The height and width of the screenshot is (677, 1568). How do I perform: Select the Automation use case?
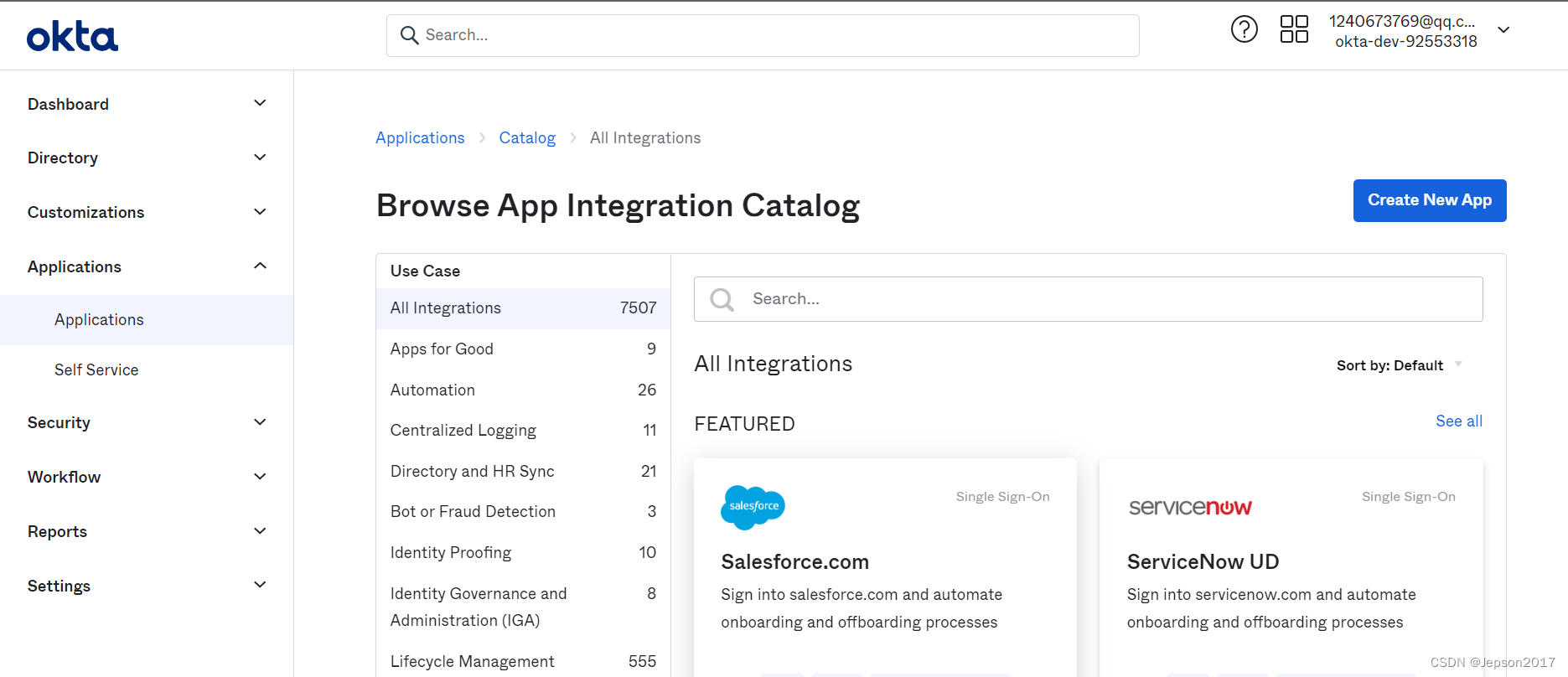coord(432,390)
